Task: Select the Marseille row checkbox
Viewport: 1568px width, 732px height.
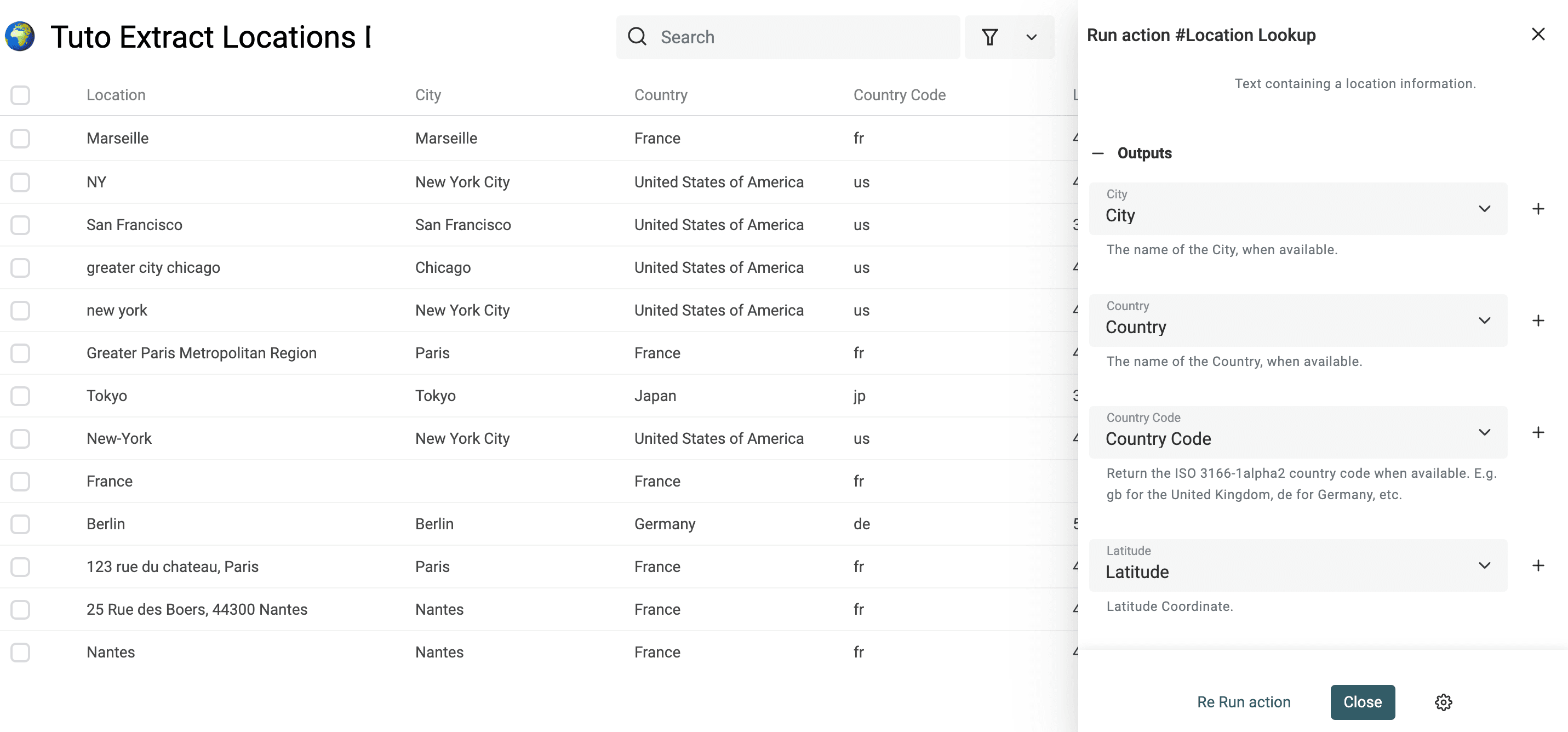Action: 20,138
